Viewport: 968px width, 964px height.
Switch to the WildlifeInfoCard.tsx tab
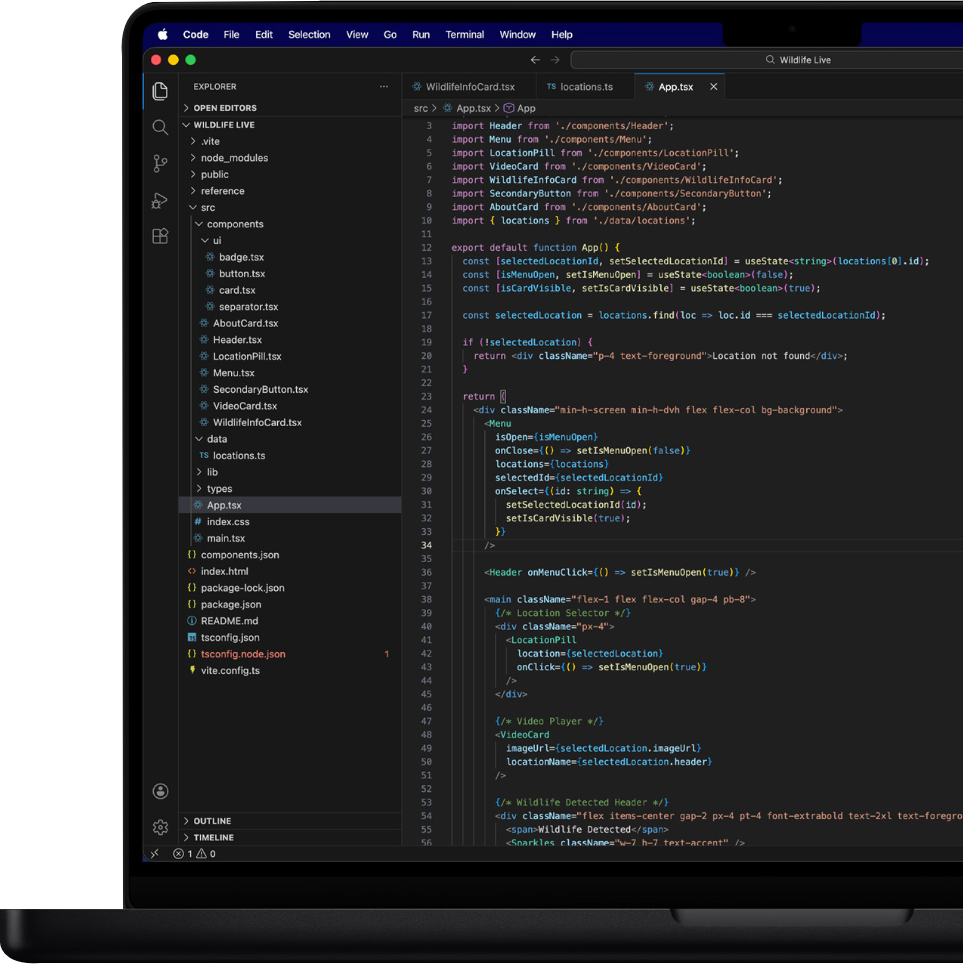pyautogui.click(x=468, y=87)
